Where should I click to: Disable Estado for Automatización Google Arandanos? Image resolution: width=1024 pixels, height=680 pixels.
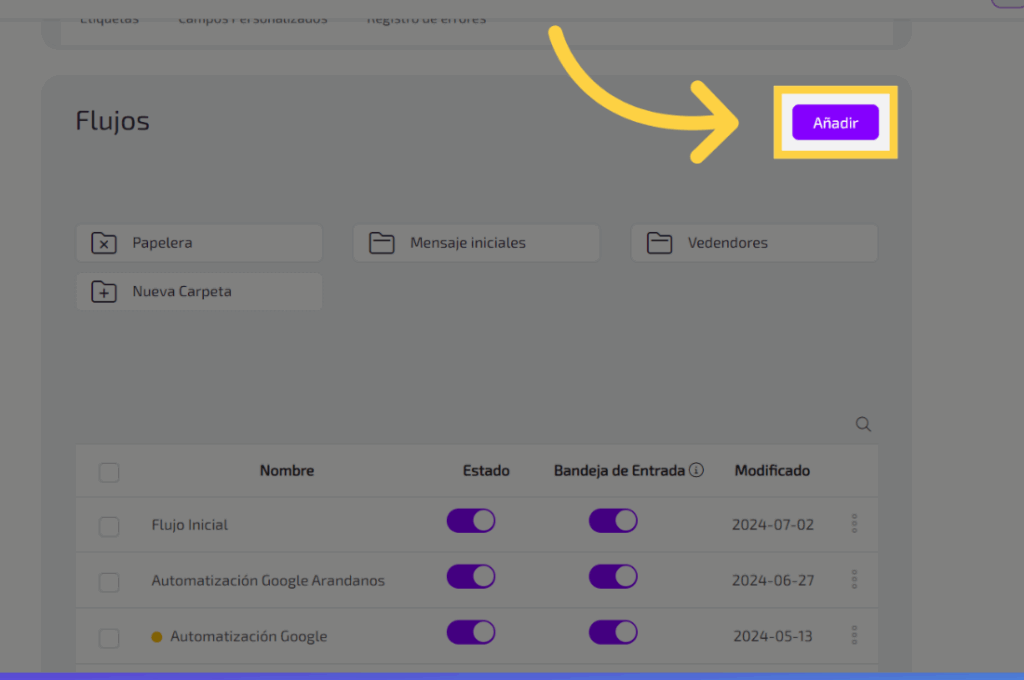471,577
